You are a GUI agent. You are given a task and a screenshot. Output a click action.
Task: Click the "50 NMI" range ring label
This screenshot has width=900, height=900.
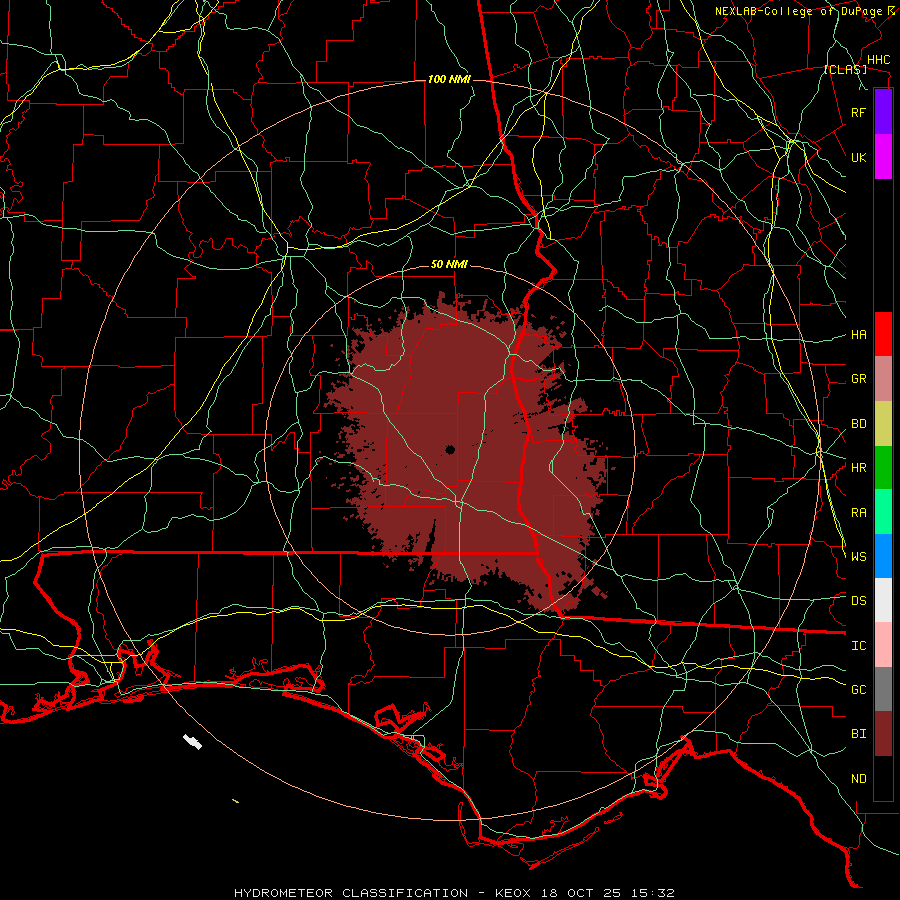pyautogui.click(x=449, y=264)
